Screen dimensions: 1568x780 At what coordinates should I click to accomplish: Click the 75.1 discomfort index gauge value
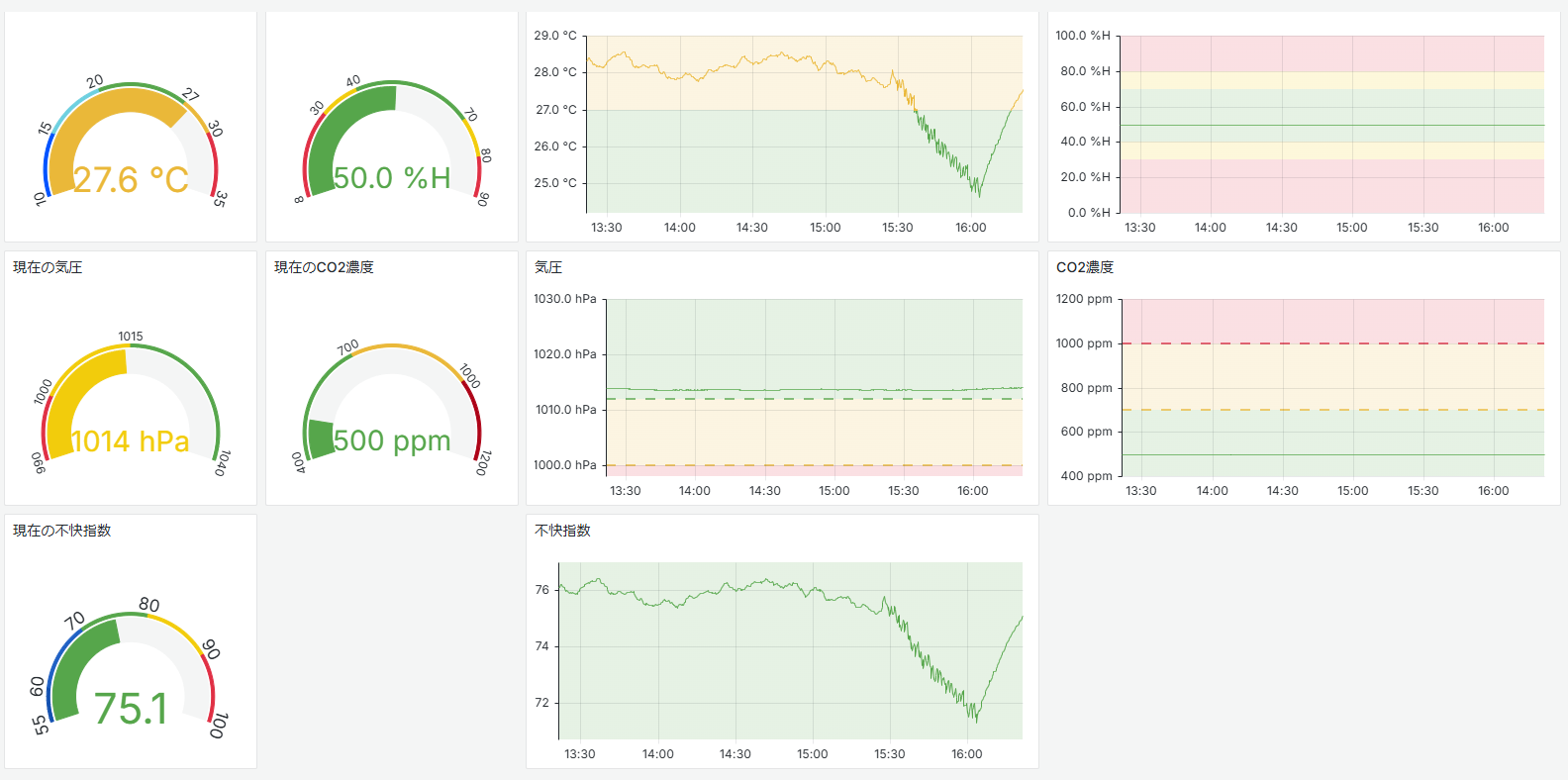click(131, 709)
